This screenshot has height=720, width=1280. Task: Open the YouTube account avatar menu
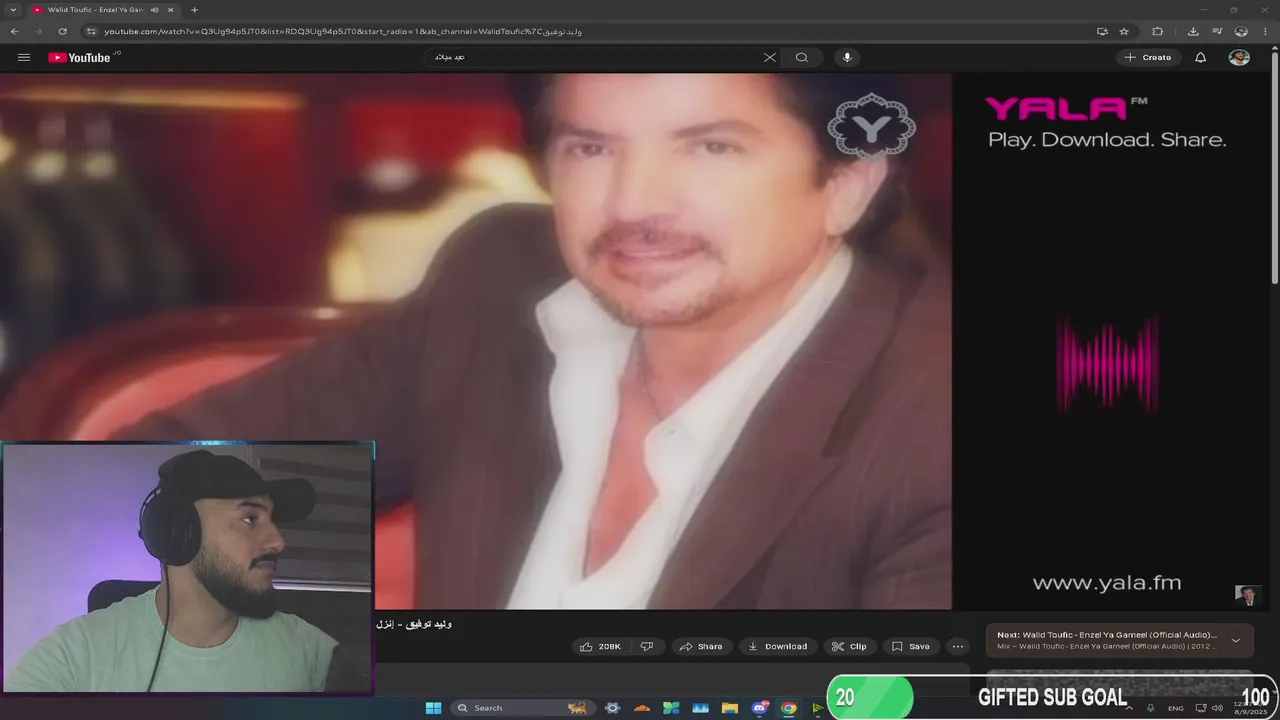(1239, 57)
